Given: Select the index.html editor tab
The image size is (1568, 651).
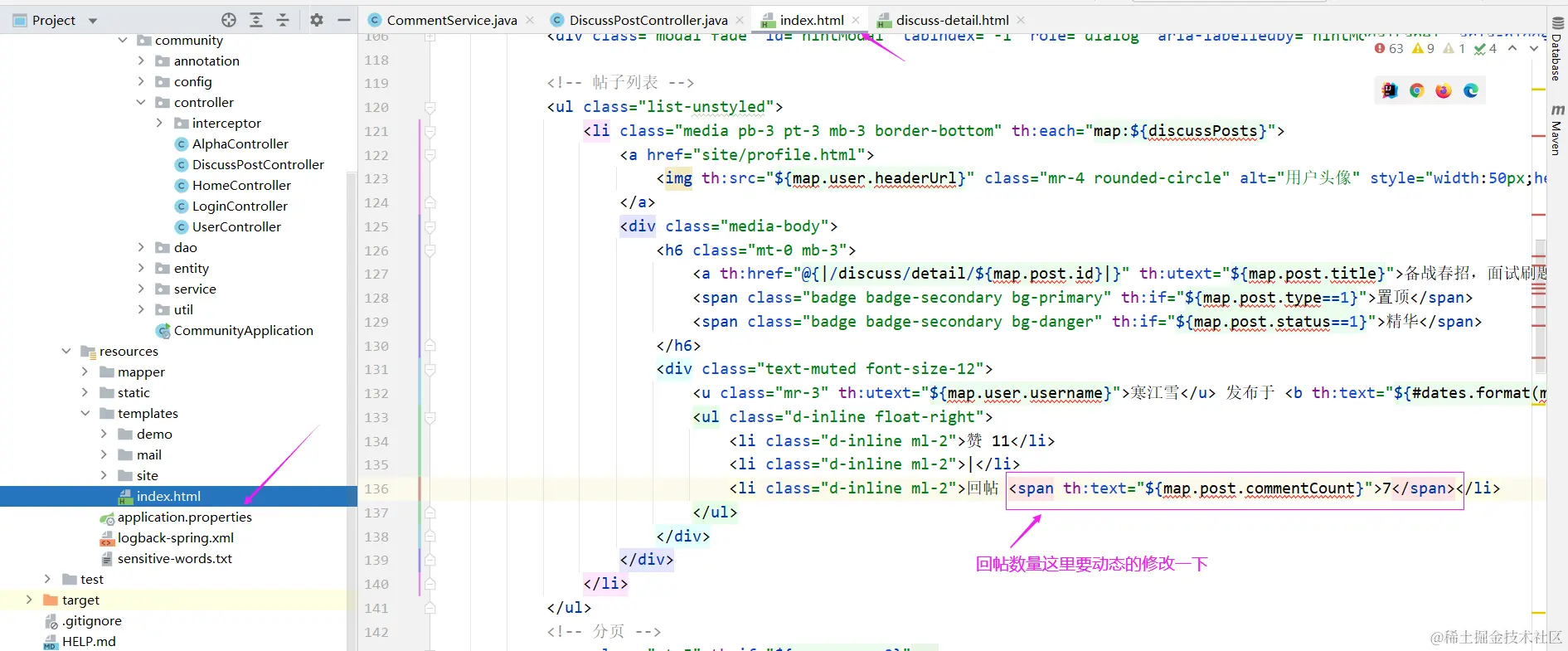Looking at the screenshot, I should pos(811,20).
